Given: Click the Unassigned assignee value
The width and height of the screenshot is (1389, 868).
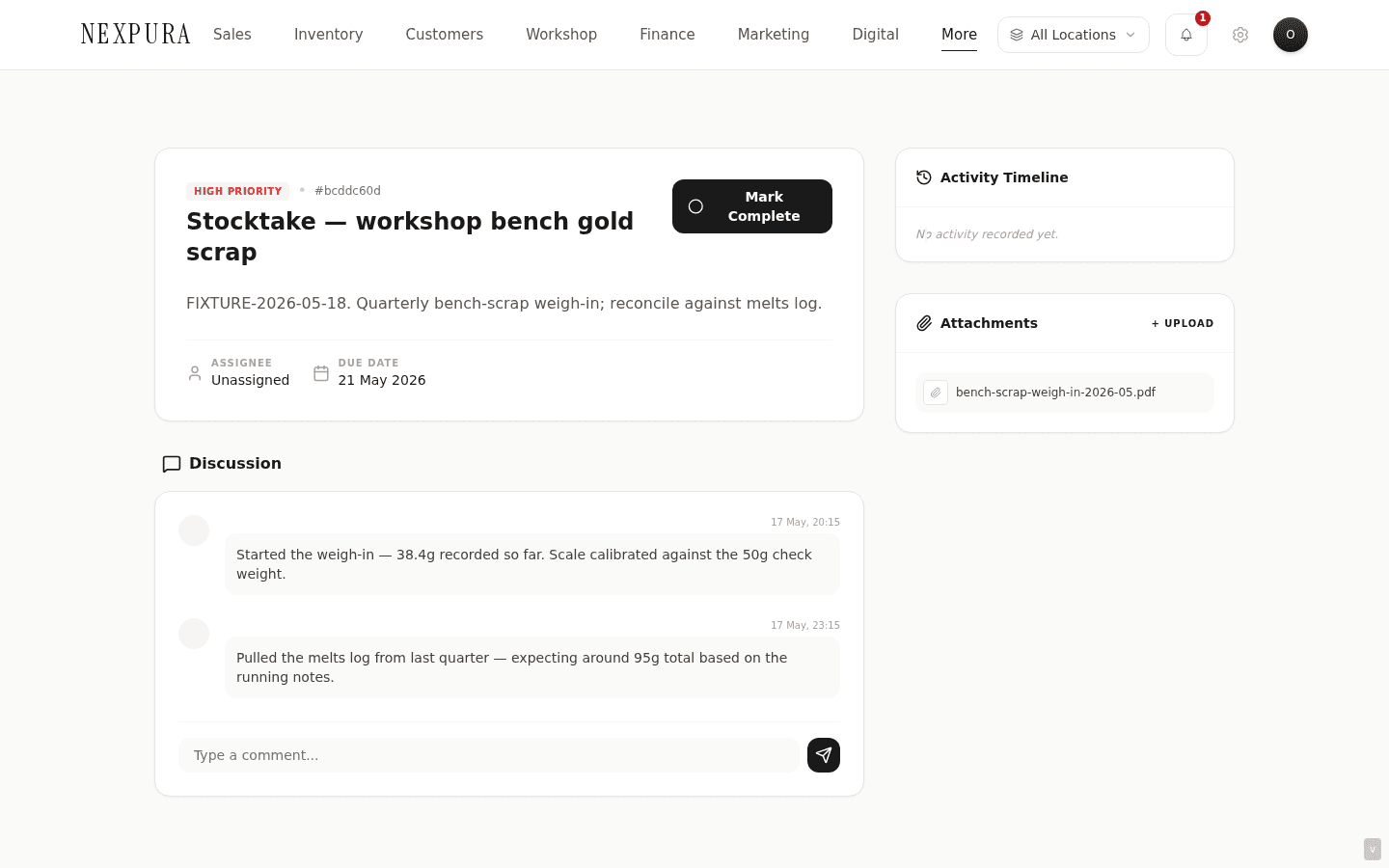Looking at the screenshot, I should tap(251, 380).
